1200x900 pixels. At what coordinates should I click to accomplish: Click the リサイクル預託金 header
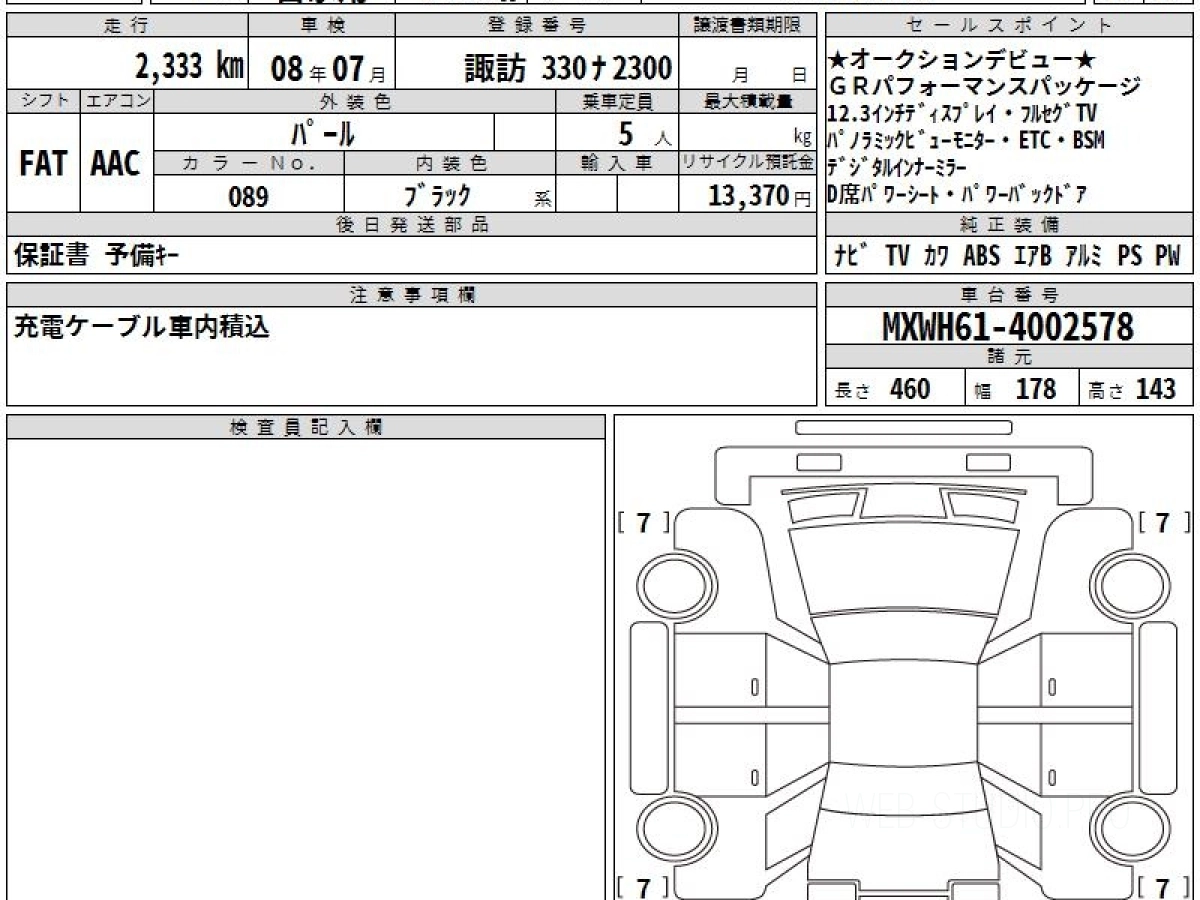click(x=748, y=163)
